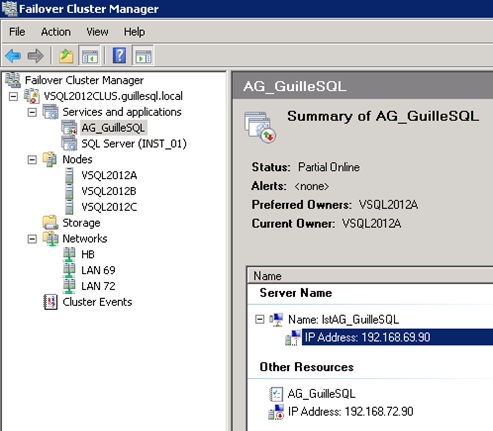
Task: Collapse the Networks tree branch
Action: pyautogui.click(x=32, y=239)
